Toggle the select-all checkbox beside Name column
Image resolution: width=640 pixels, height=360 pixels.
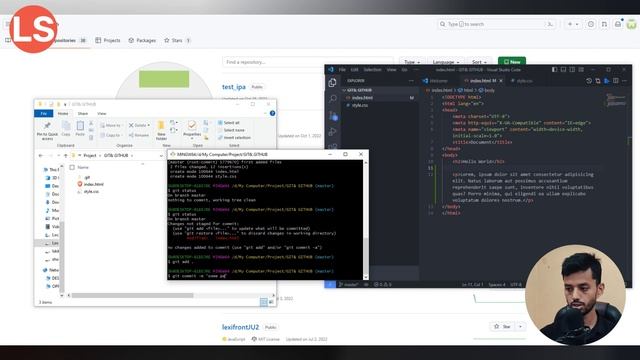(72, 167)
